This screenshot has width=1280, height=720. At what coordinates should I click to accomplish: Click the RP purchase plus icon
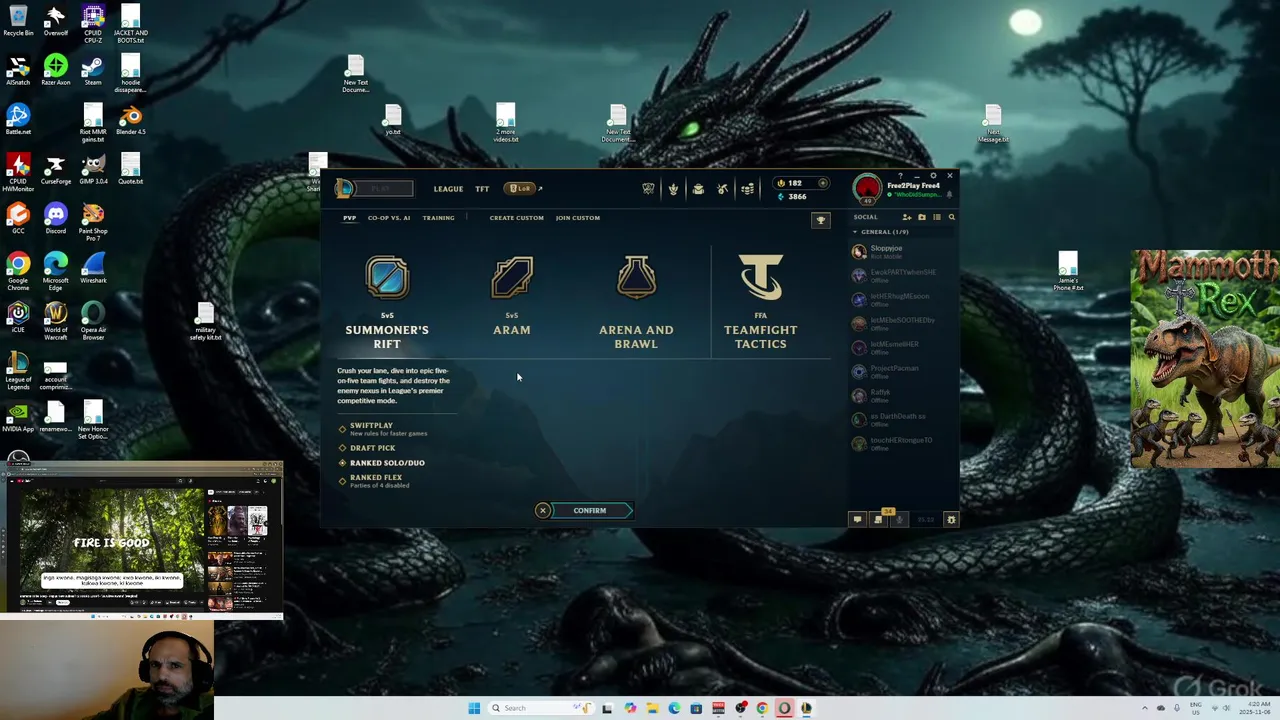point(823,183)
